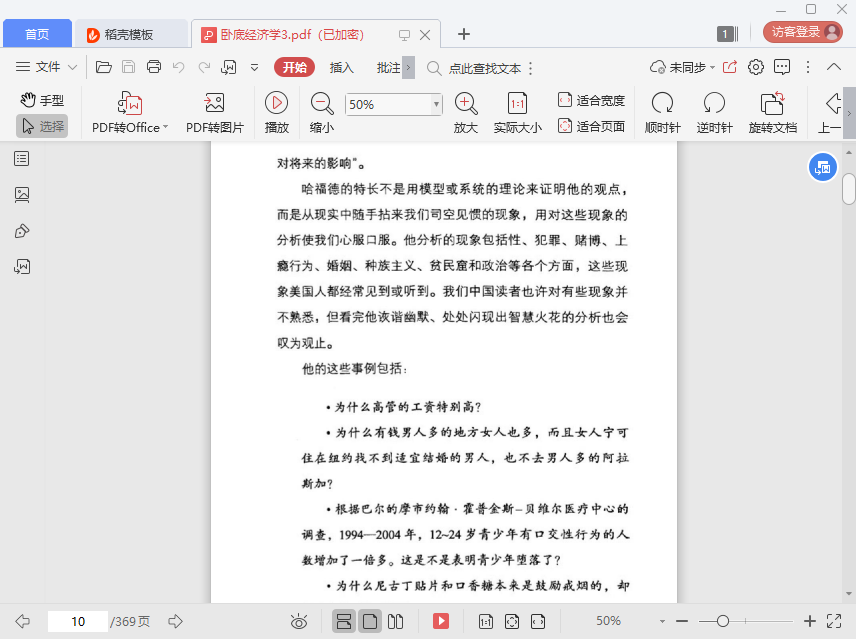Open the top-right vertical dots menu

(x=808, y=67)
